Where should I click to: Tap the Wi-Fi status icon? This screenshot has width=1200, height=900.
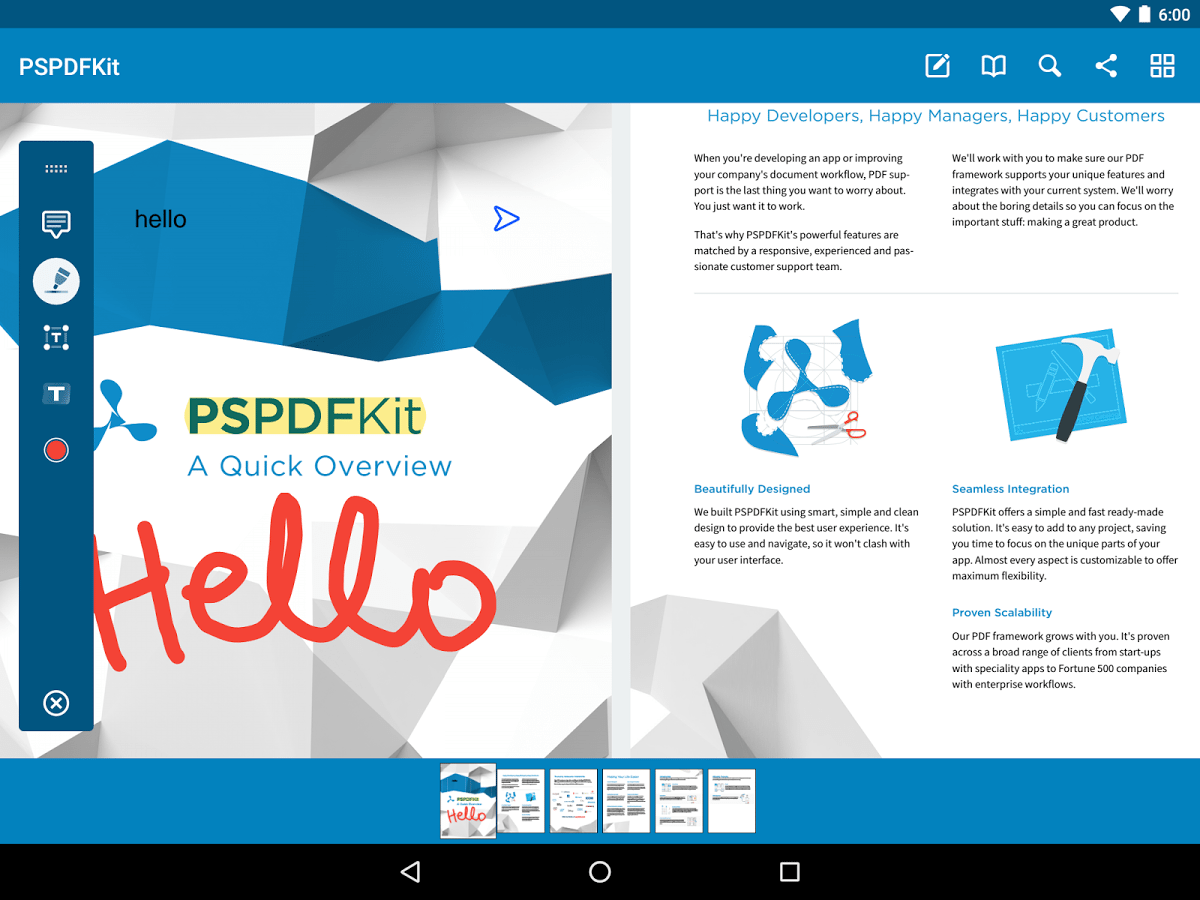click(1120, 14)
